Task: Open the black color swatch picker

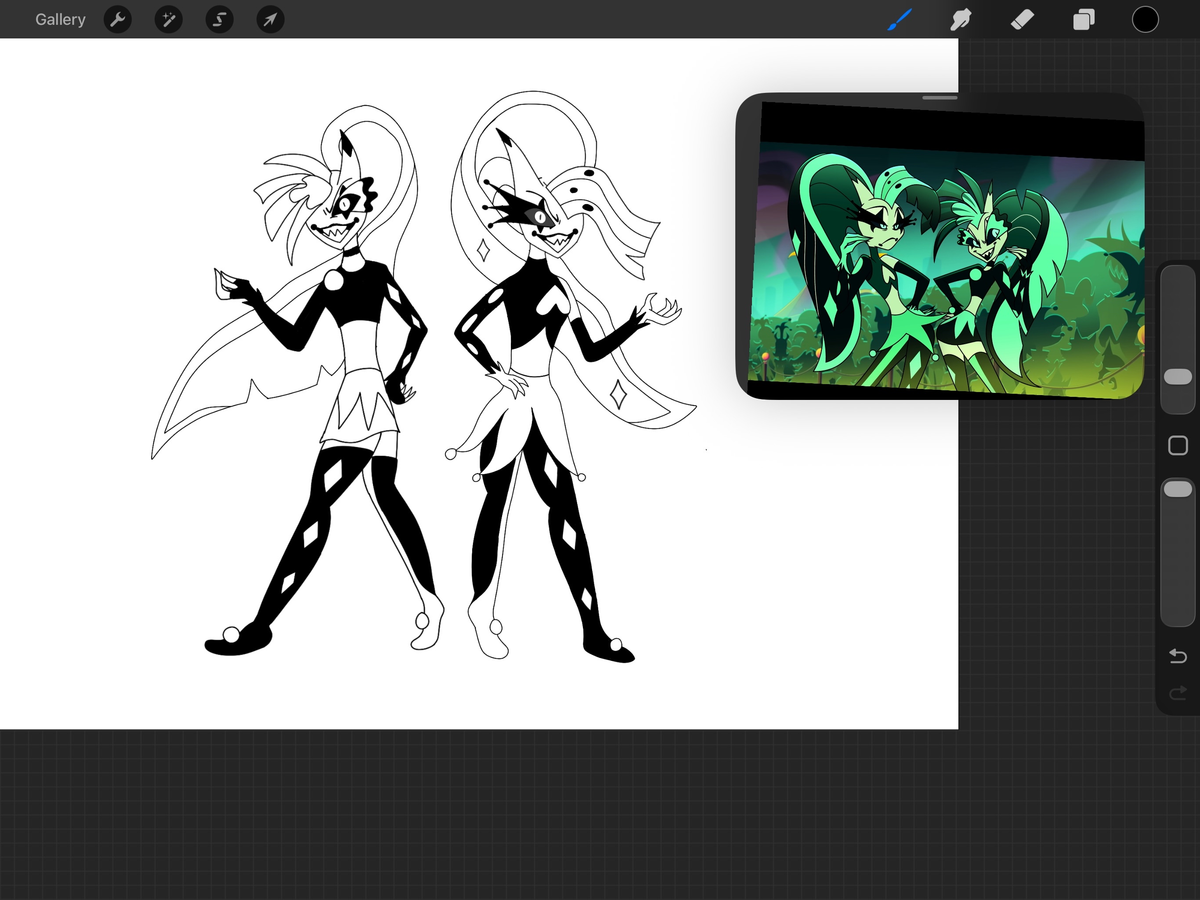Action: point(1145,19)
